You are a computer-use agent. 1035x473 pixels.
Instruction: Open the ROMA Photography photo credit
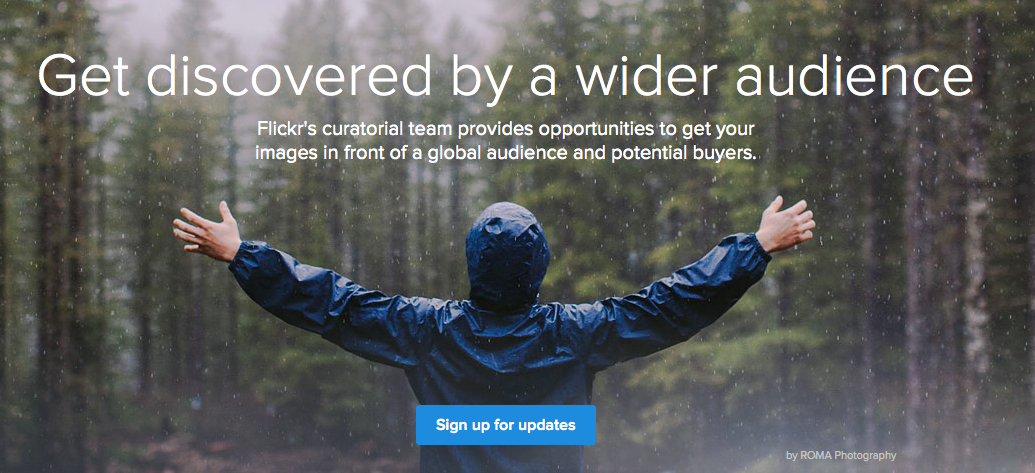(x=841, y=455)
